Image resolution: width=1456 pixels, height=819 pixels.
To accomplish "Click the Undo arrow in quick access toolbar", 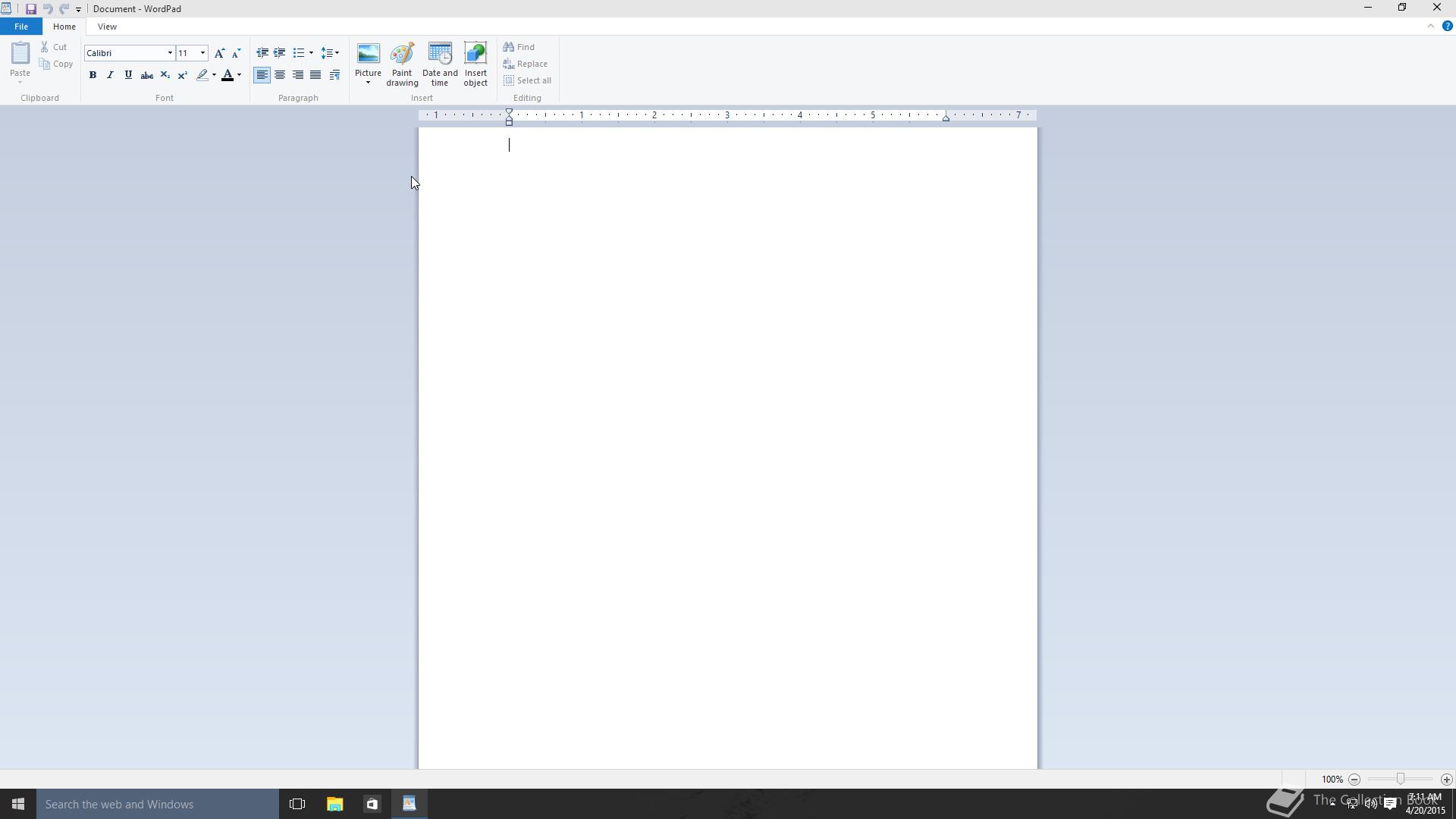I will click(48, 9).
